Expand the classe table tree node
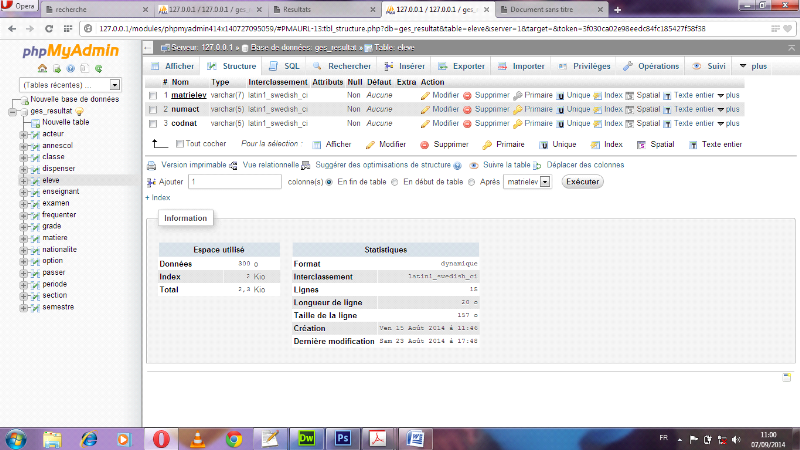Screen dimensions: 800x450 click(x=23, y=158)
